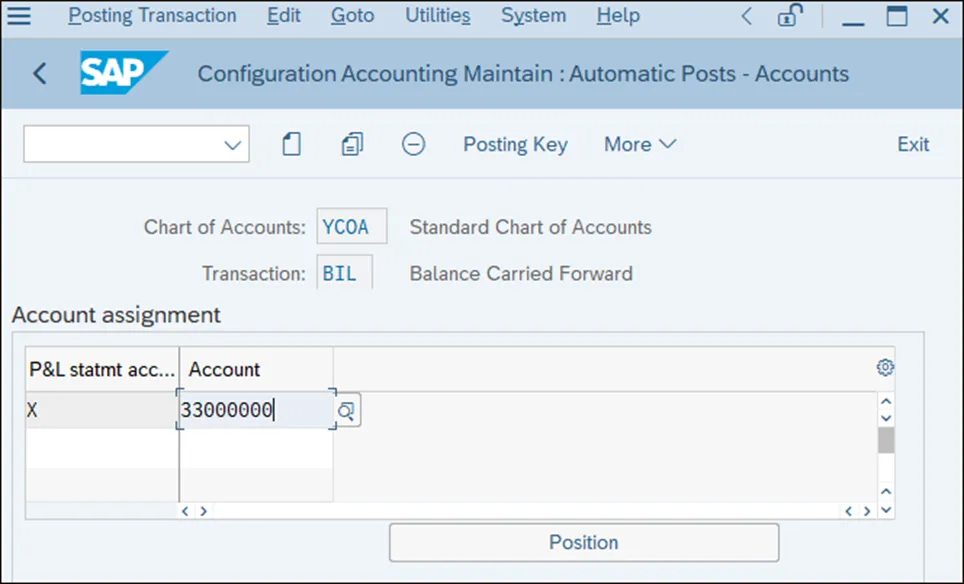Viewport: 964px width, 584px height.
Task: Click the create new entry page icon
Action: coord(291,144)
